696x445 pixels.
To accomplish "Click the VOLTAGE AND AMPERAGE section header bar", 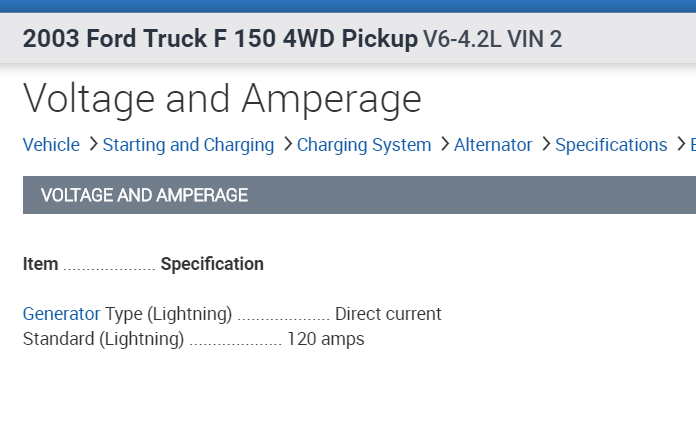I will (359, 195).
